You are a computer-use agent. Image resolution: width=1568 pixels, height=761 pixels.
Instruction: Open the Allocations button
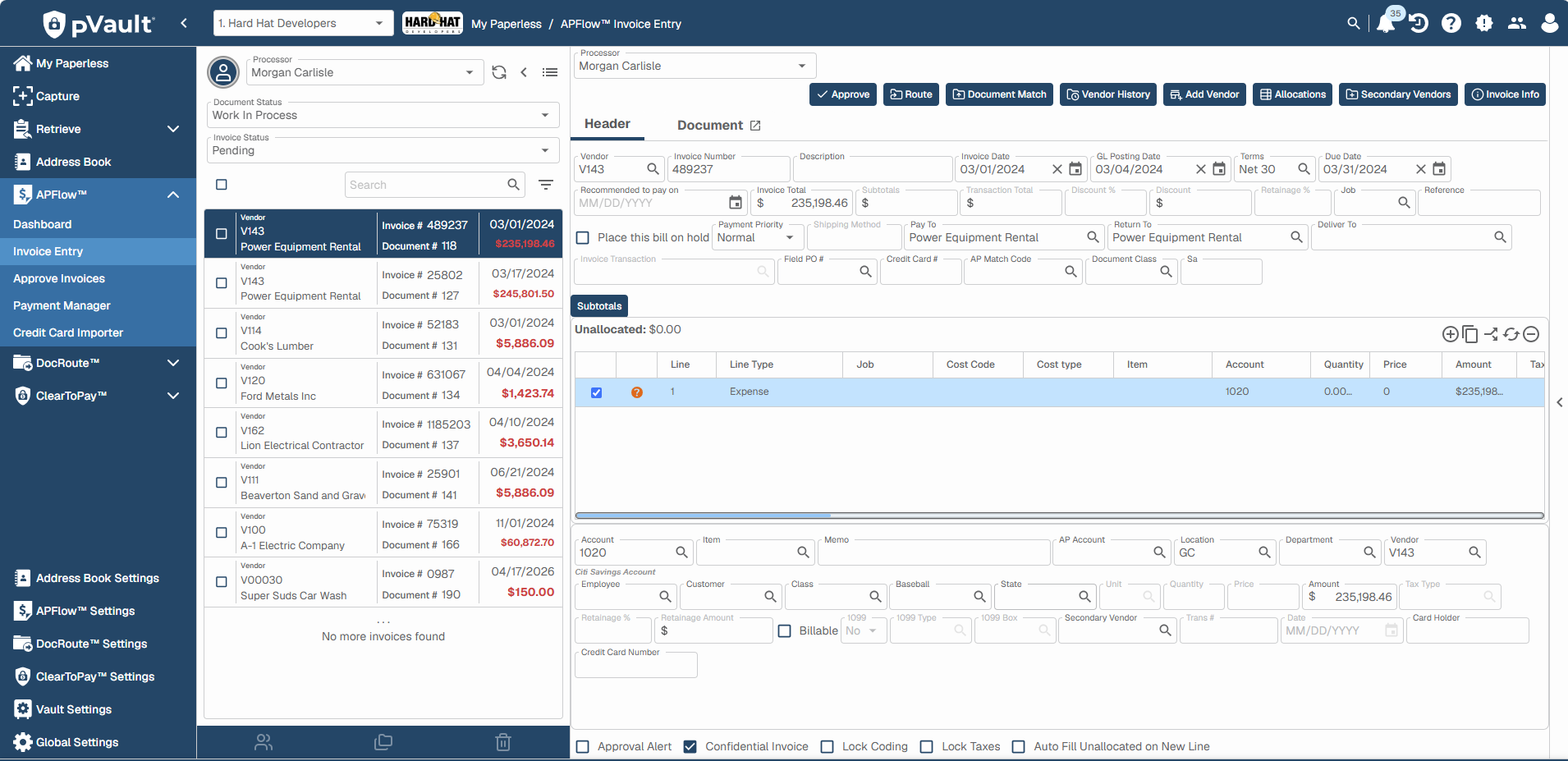click(1293, 94)
